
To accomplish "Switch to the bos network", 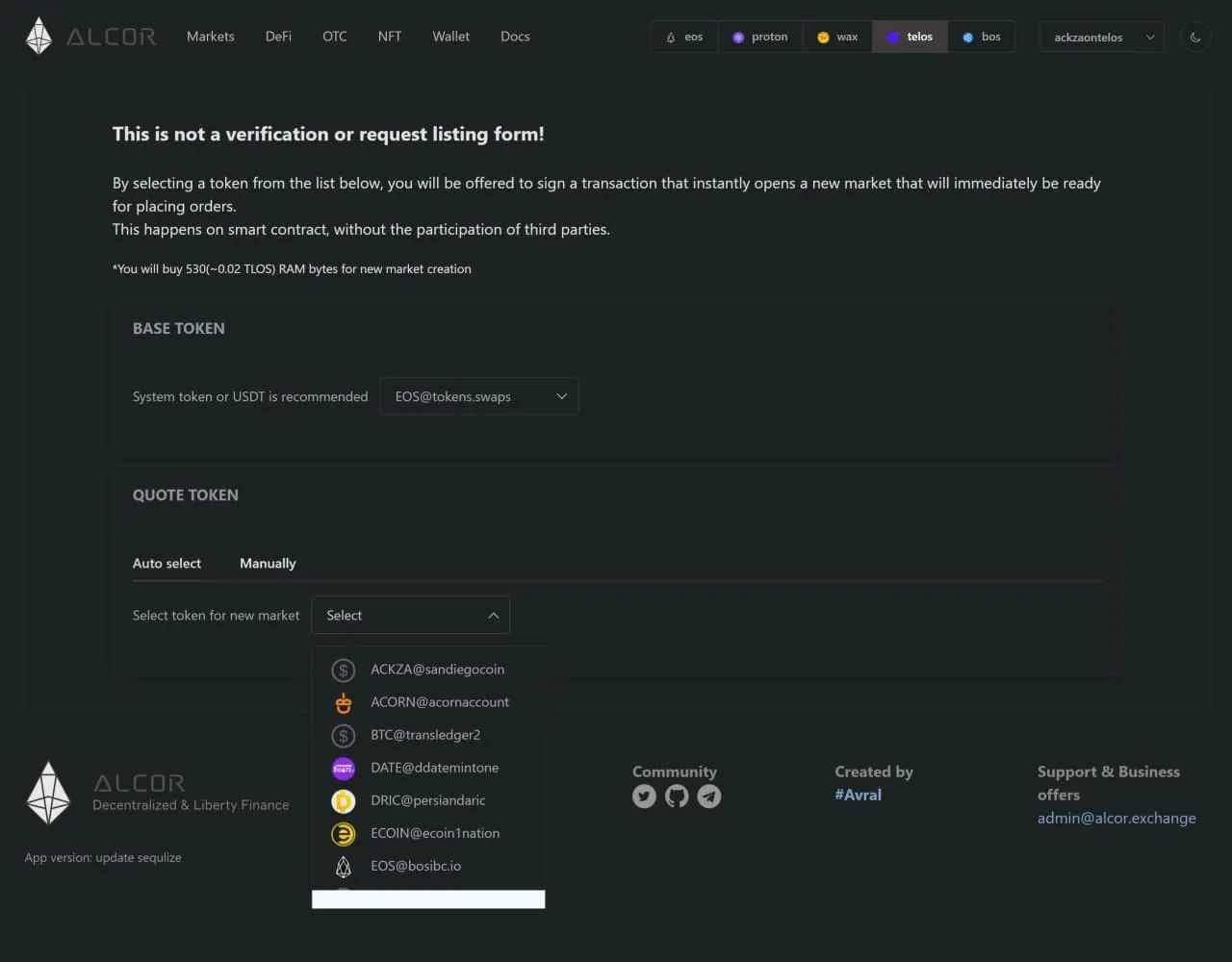I will 982,37.
